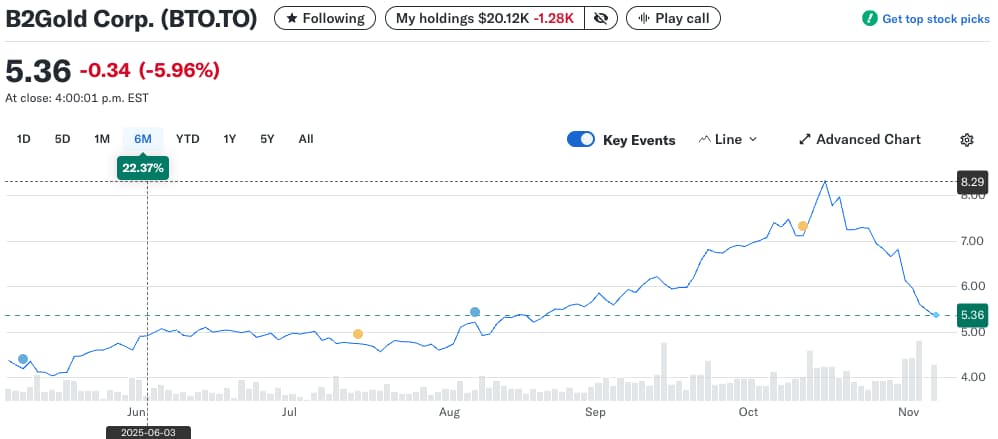
Task: Open the Advanced Chart view
Action: pos(860,140)
